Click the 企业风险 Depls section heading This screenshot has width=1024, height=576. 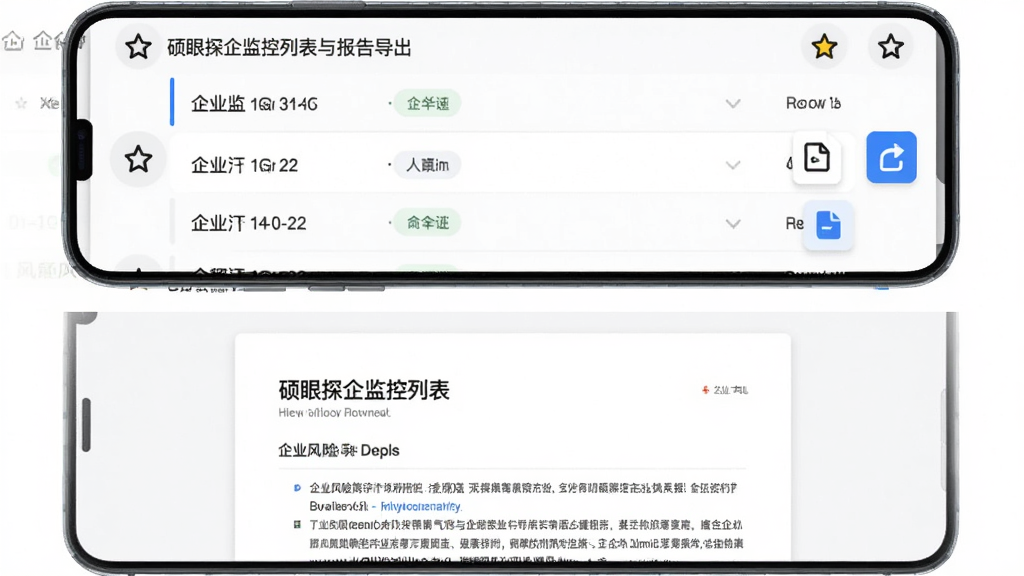pos(338,450)
